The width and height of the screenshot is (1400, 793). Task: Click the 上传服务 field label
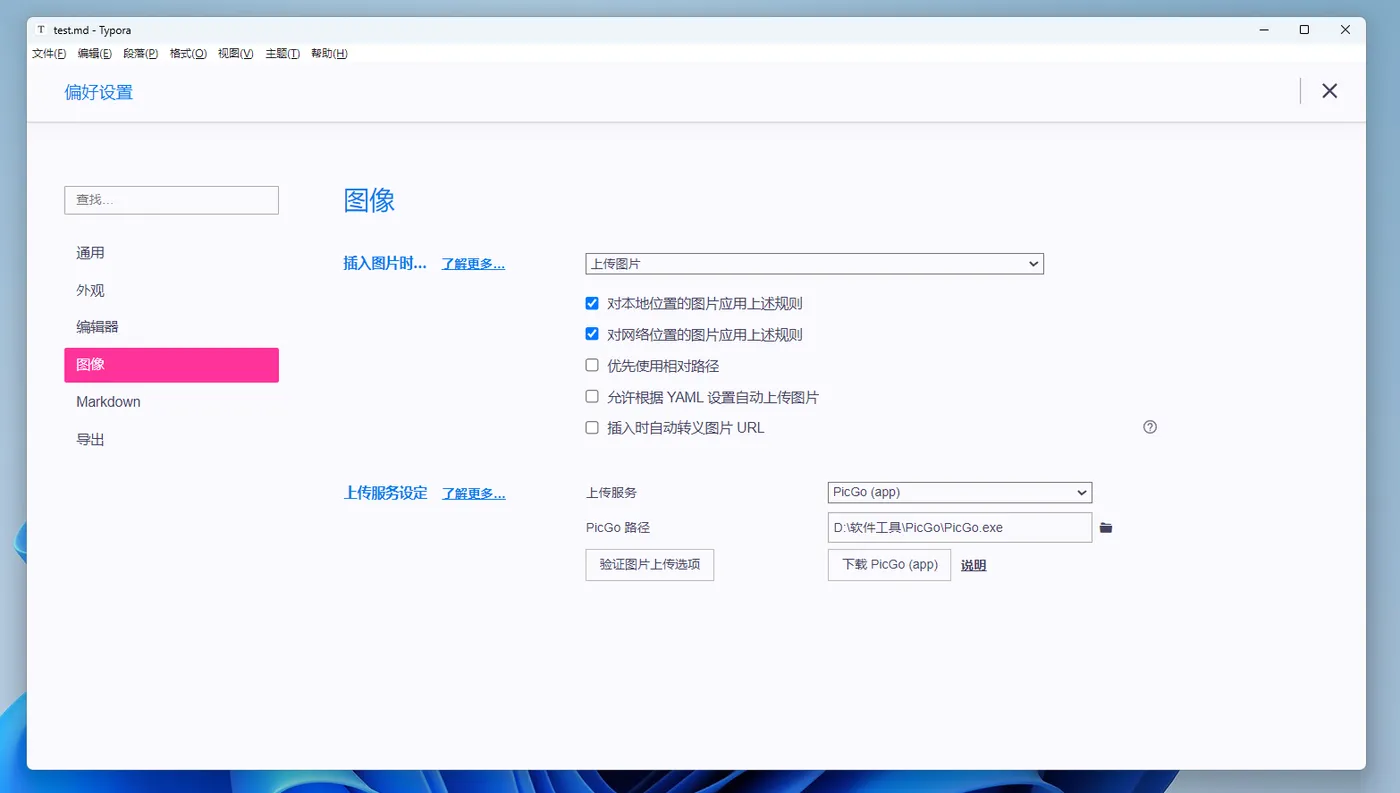coord(611,492)
